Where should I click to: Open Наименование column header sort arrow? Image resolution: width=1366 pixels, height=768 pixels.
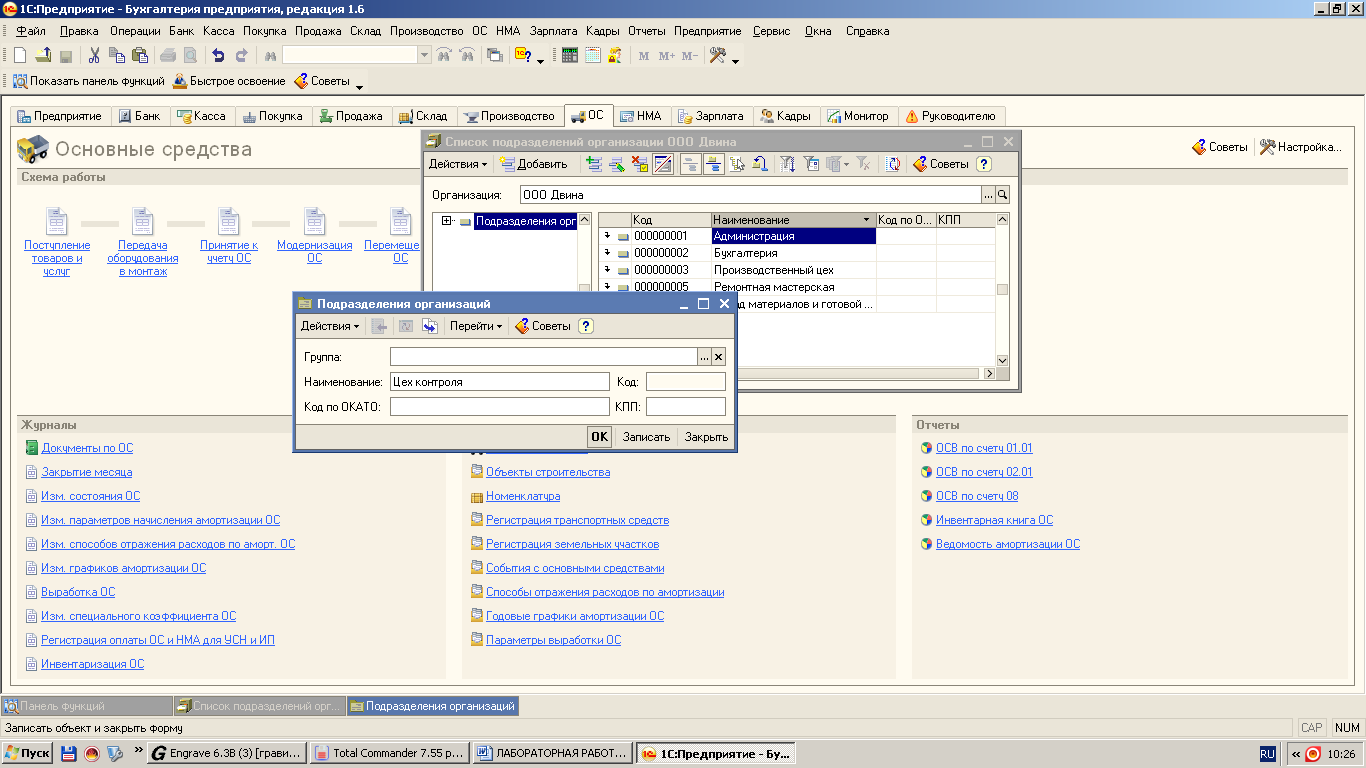(x=866, y=220)
